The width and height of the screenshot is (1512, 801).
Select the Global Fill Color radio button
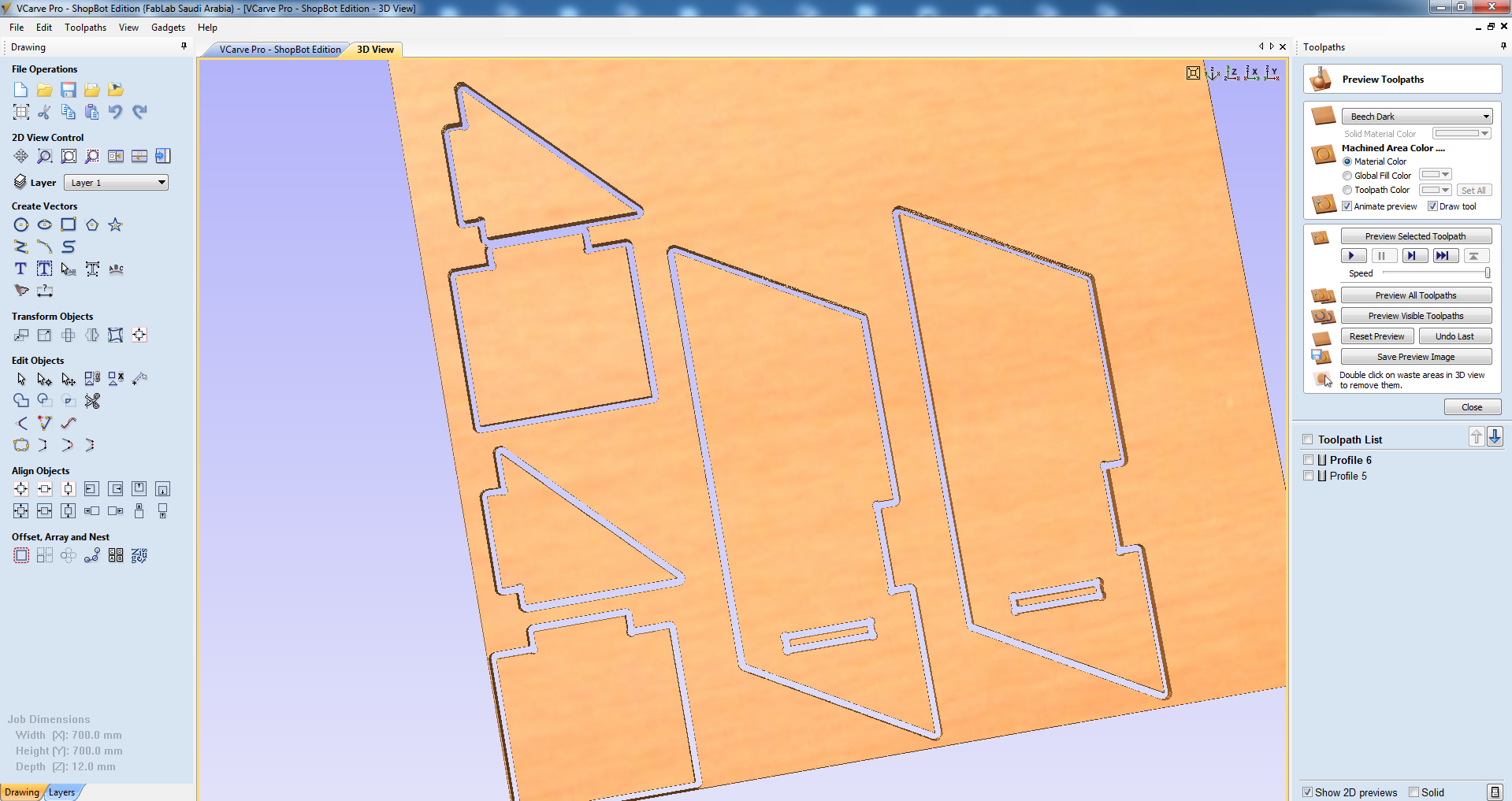1347,176
